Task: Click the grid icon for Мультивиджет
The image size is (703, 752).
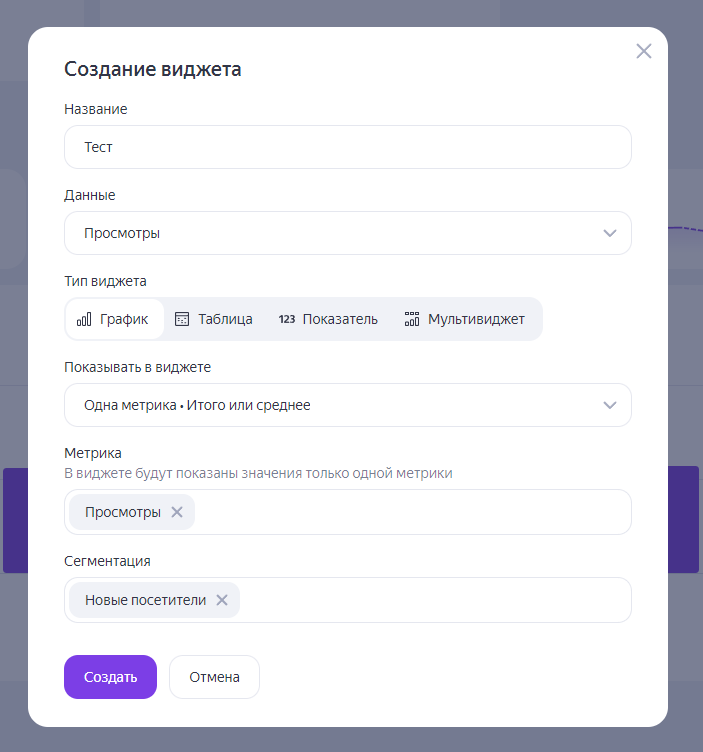Action: point(412,319)
